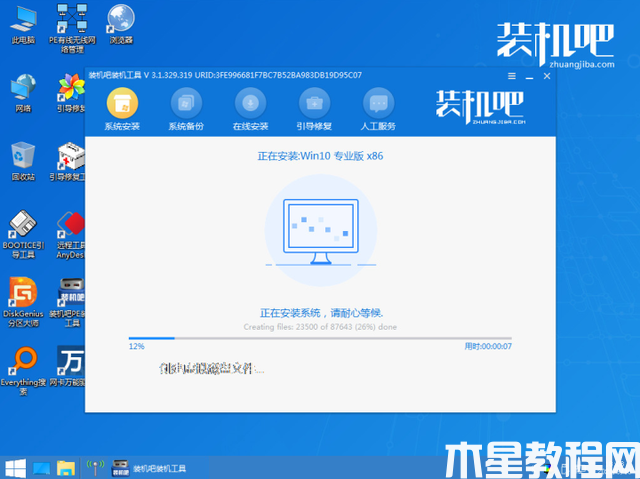Launch the 浏览器 desktop shortcut
640x479 pixels.
(x=121, y=24)
